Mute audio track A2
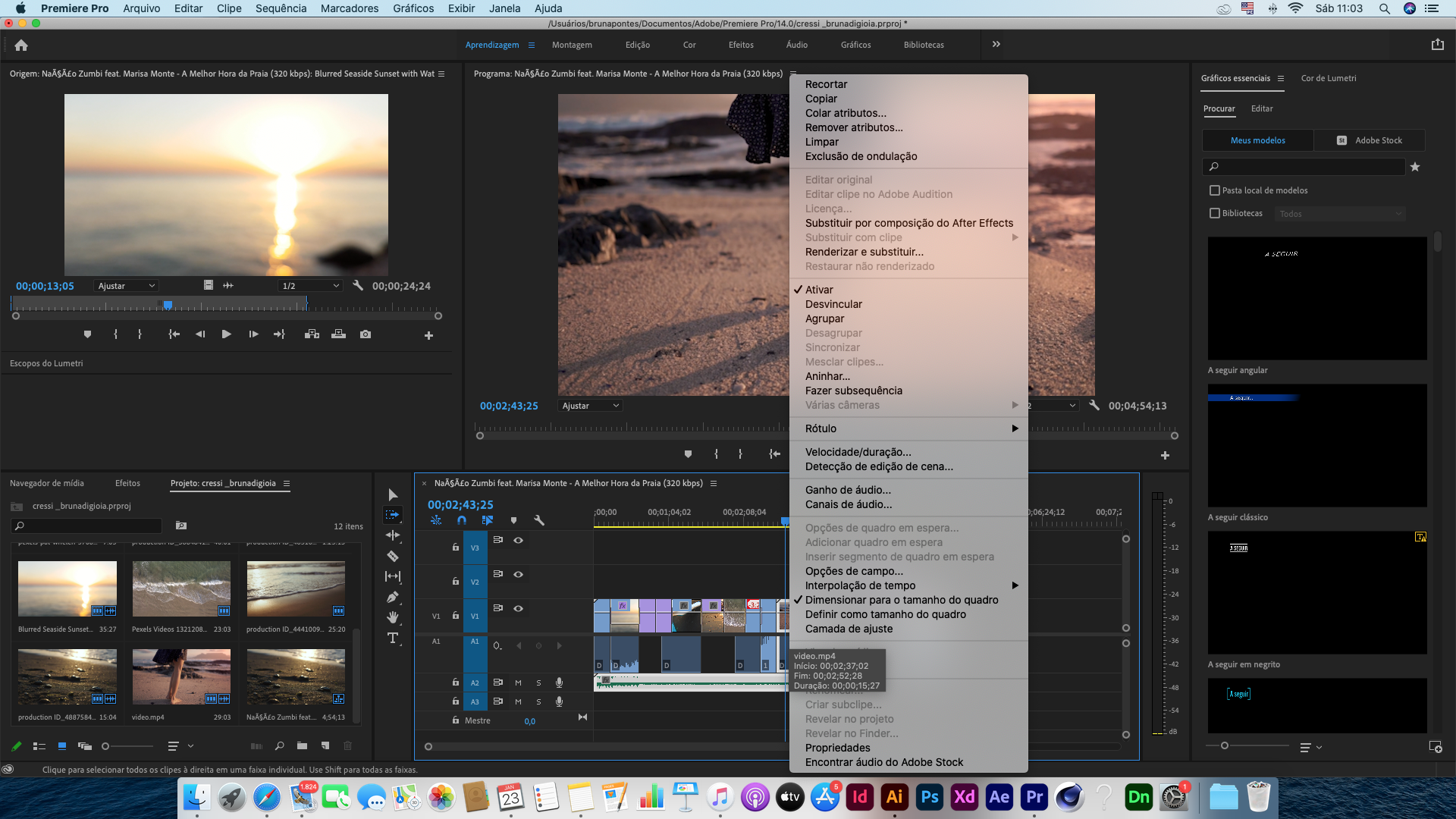Image resolution: width=1456 pixels, height=819 pixels. pos(518,682)
